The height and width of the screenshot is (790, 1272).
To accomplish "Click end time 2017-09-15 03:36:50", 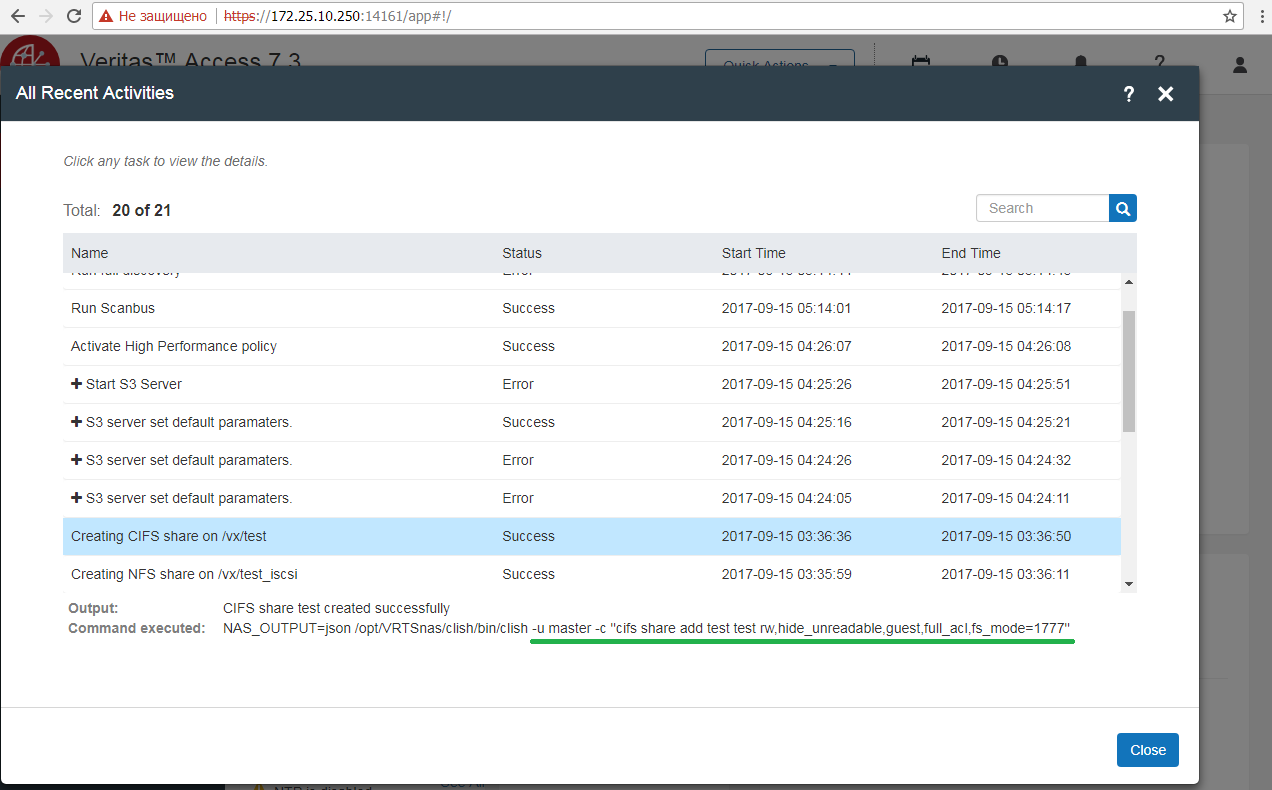I will point(1006,536).
